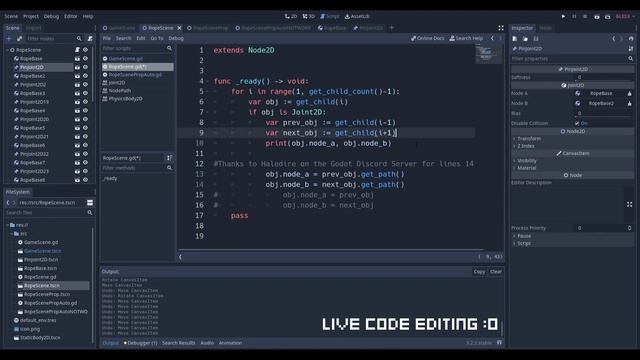Play the current scene
The width and height of the screenshot is (640, 360).
click(597, 16)
